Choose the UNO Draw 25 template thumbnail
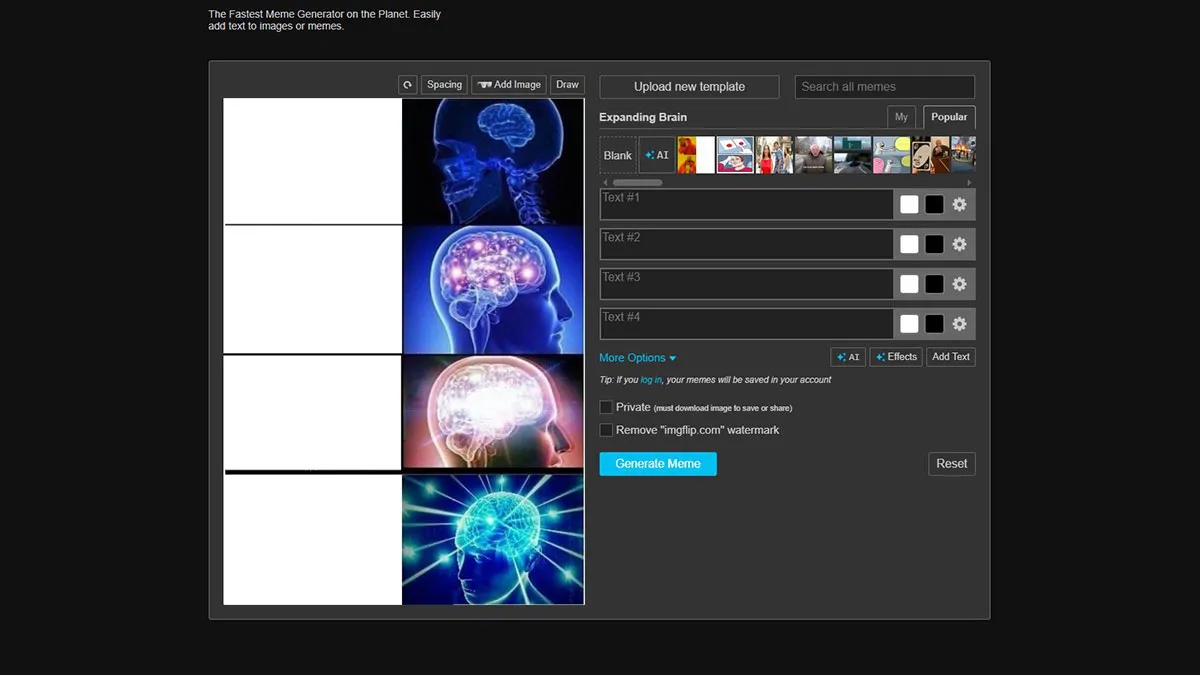This screenshot has width=1200, height=675. point(930,155)
